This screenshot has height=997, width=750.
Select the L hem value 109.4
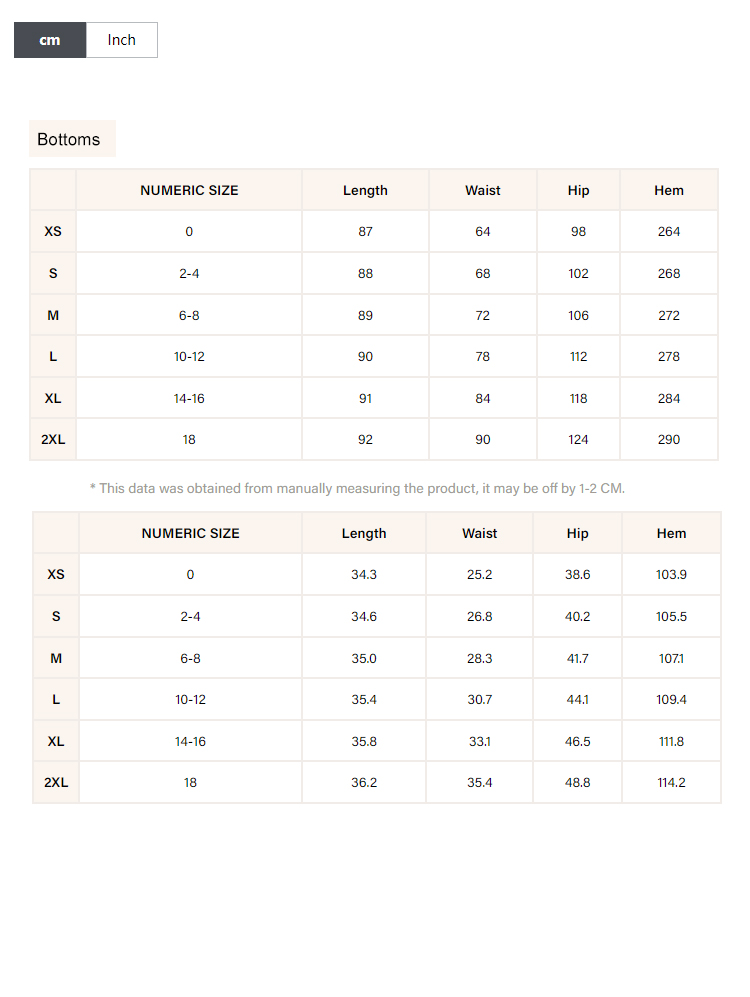pyautogui.click(x=671, y=699)
